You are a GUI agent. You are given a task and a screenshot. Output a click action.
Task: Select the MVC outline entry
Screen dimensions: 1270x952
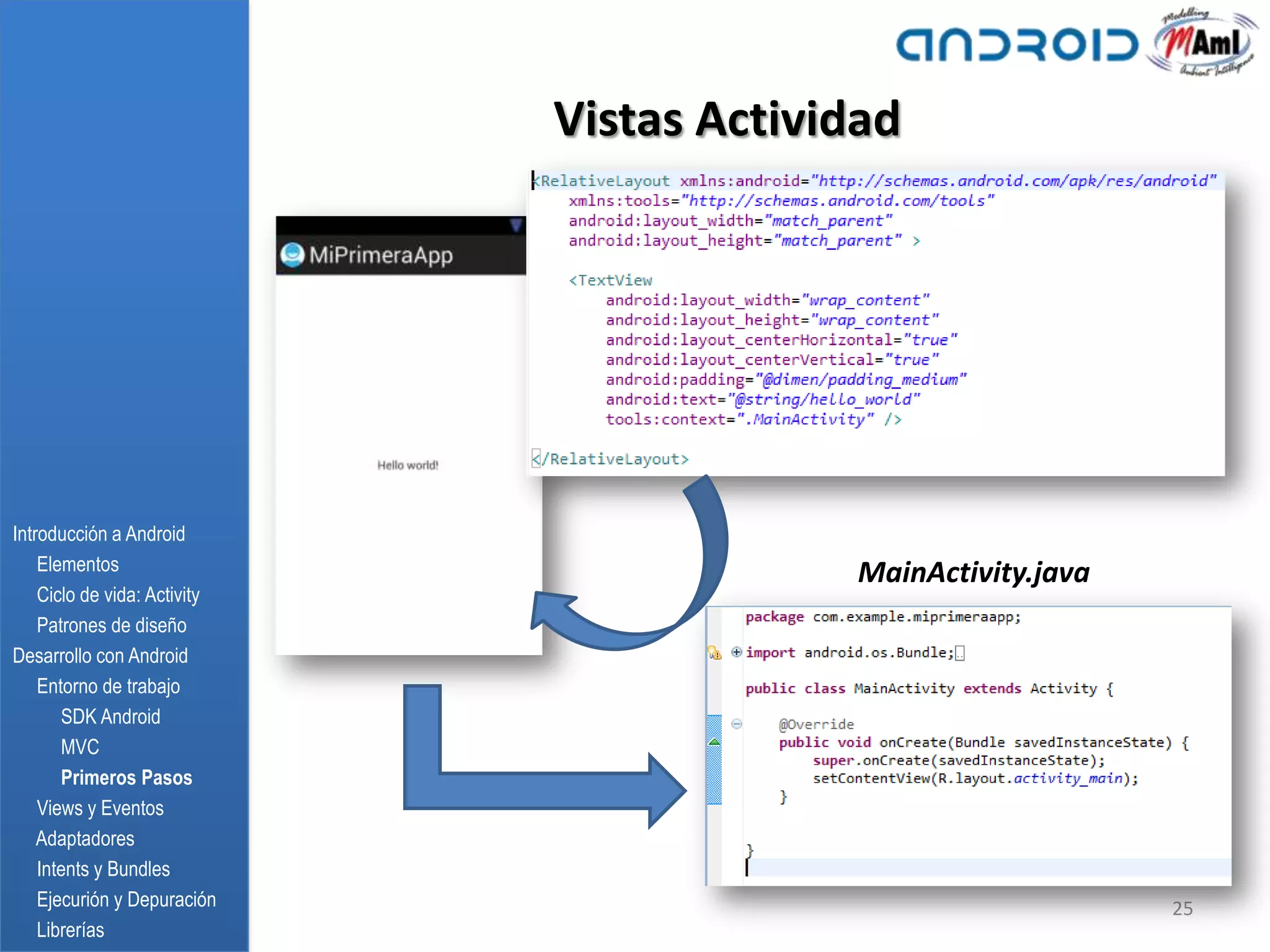[x=80, y=747]
